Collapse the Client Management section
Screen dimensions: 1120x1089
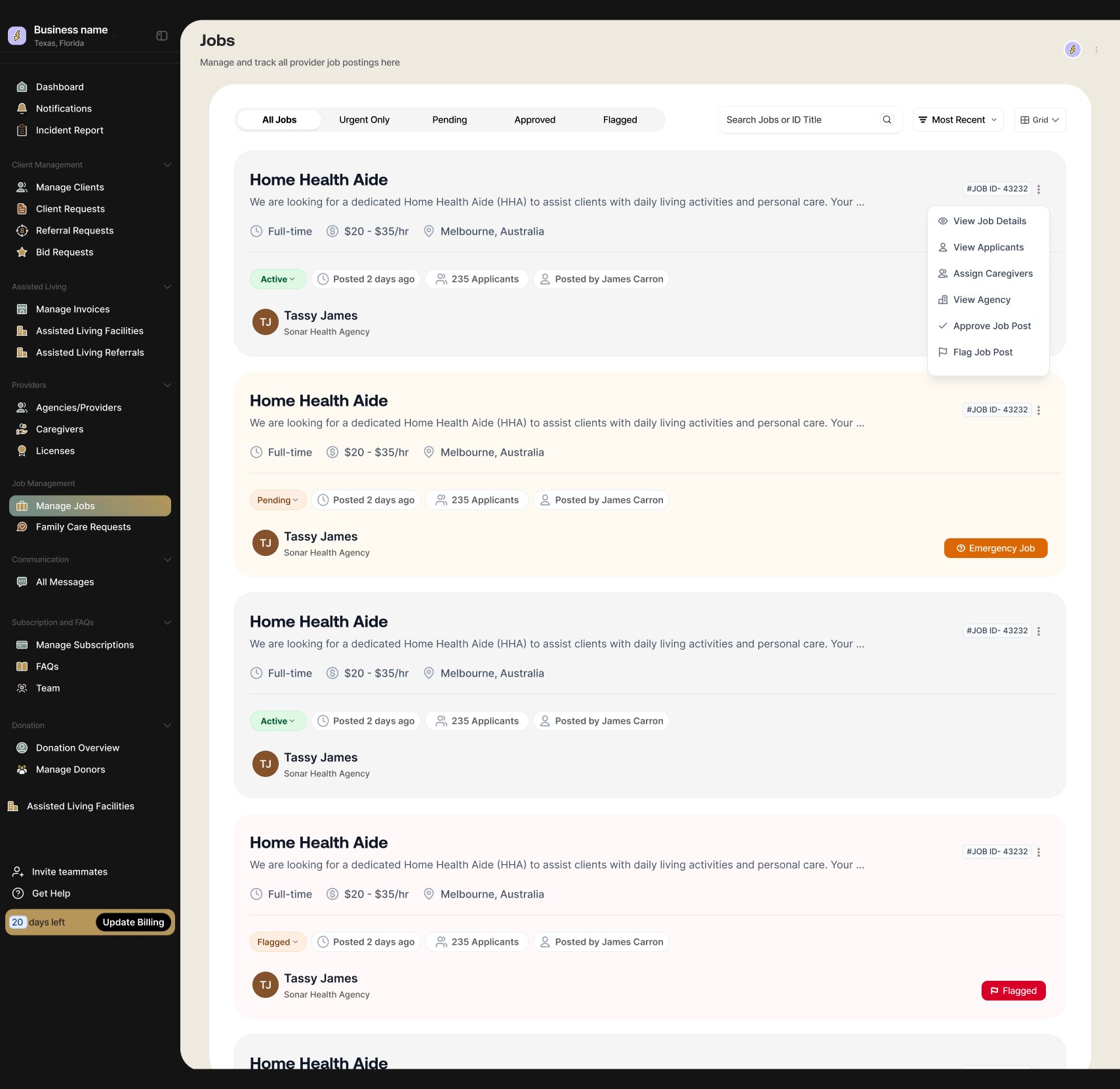point(167,165)
